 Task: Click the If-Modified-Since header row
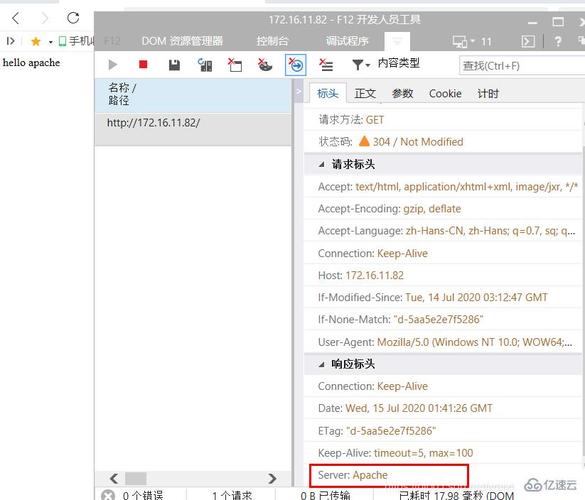pyautogui.click(x=443, y=297)
